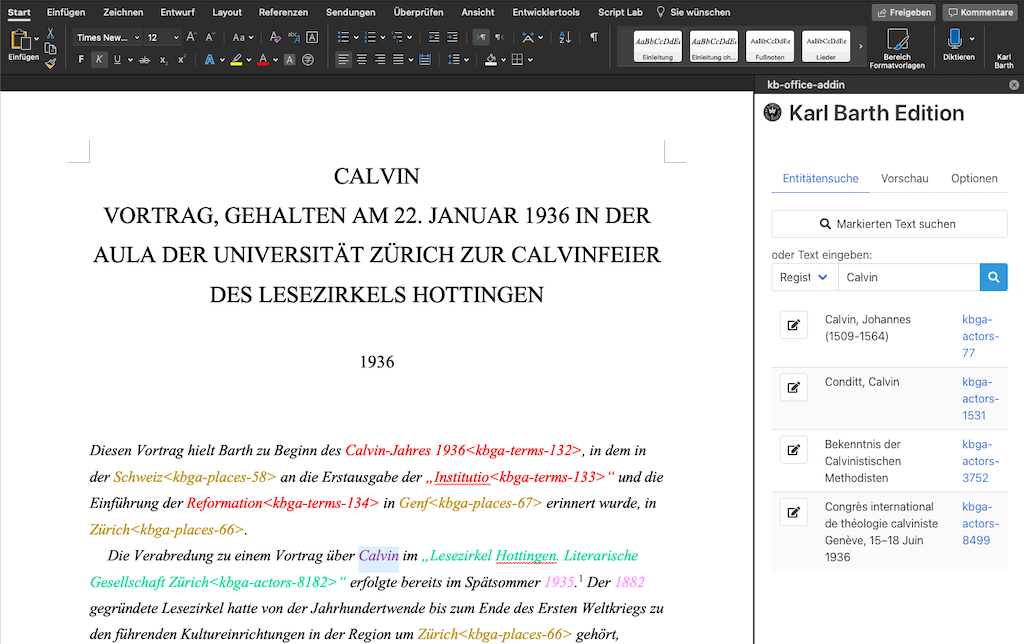Click the Einfügen paste icon
This screenshot has height=644, width=1024.
pos(22,41)
